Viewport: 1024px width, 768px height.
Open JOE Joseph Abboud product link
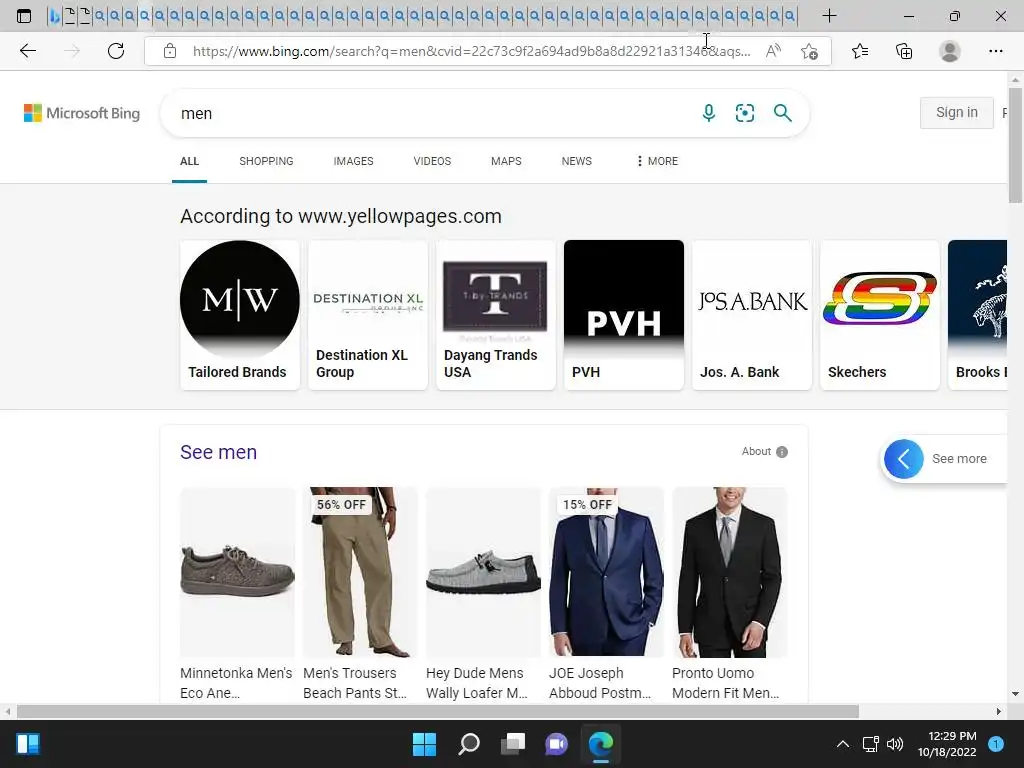[x=600, y=682]
